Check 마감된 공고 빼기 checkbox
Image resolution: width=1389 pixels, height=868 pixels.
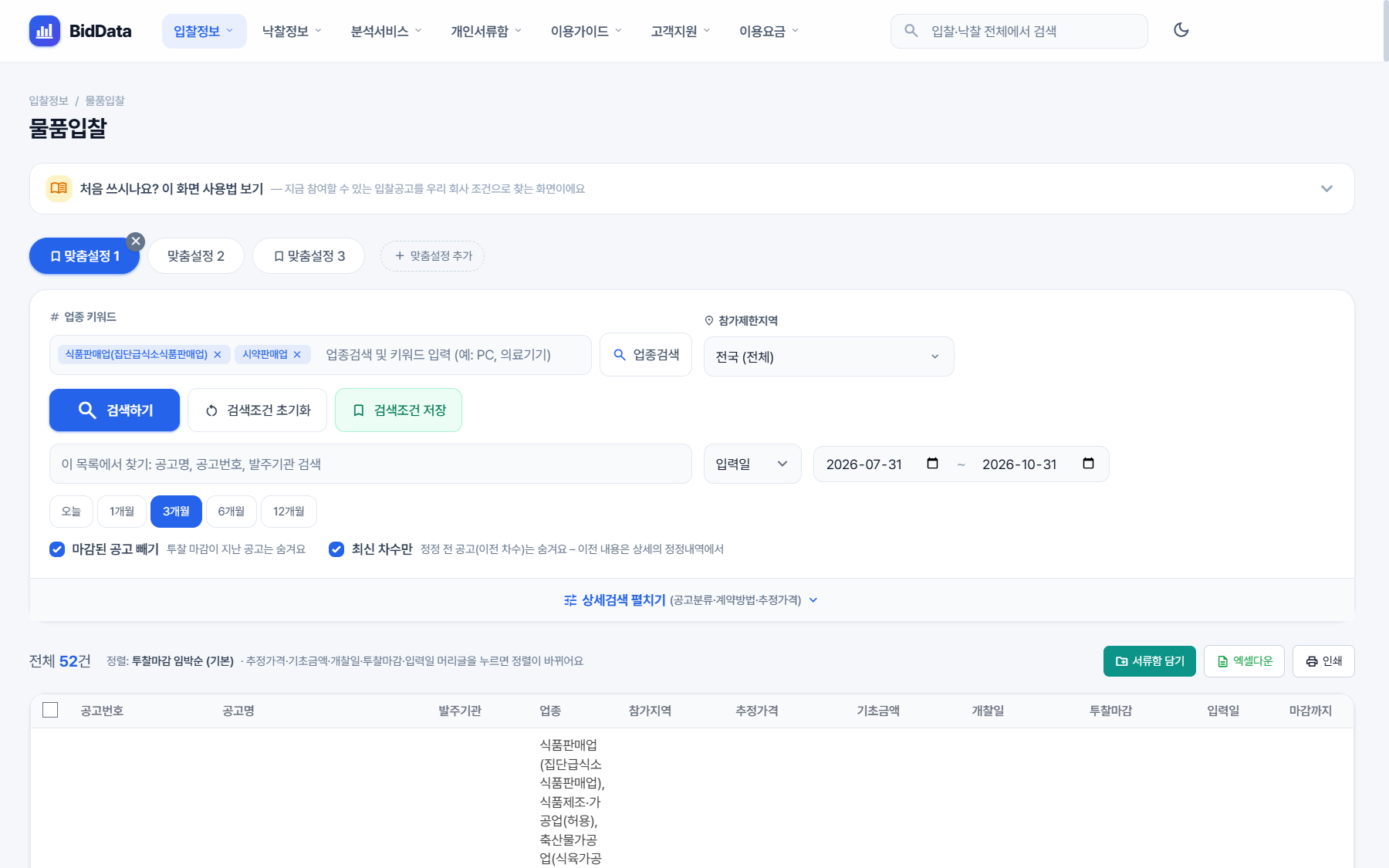pyautogui.click(x=57, y=549)
